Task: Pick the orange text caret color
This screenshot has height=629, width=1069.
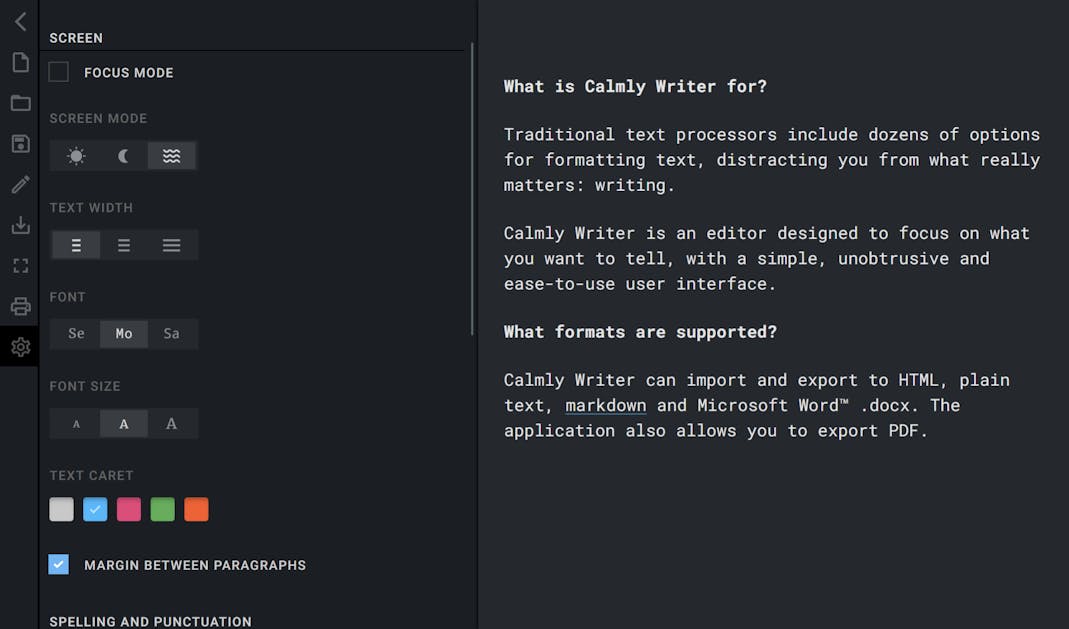Action: coord(196,509)
